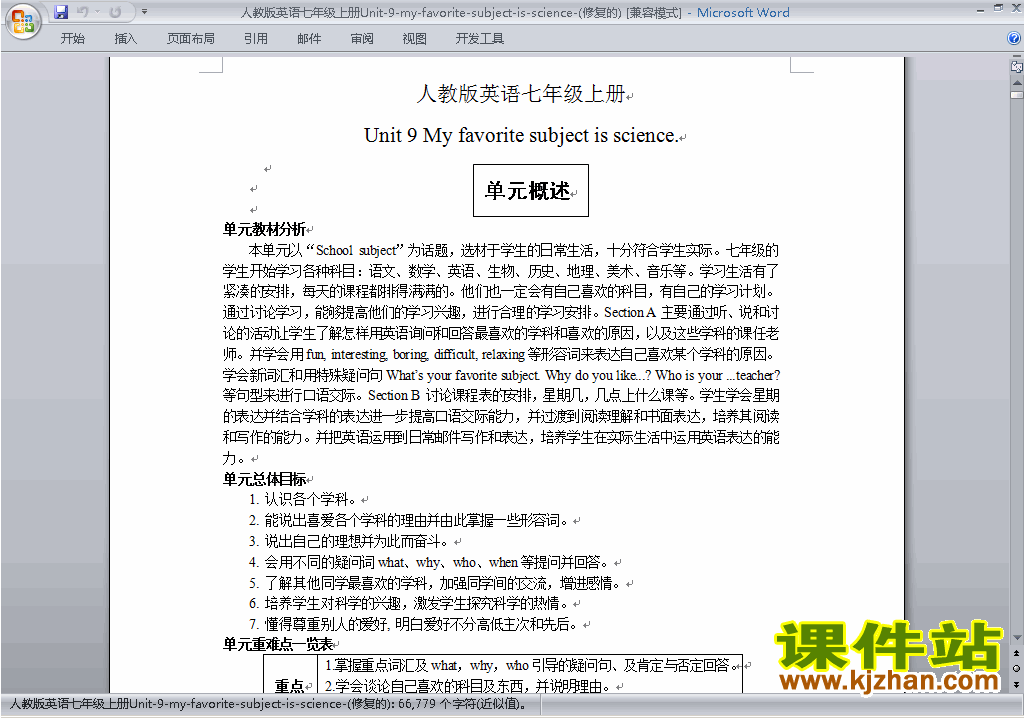Click list item 2 about 形容词
Image resolution: width=1024 pixels, height=718 pixels.
point(409,520)
